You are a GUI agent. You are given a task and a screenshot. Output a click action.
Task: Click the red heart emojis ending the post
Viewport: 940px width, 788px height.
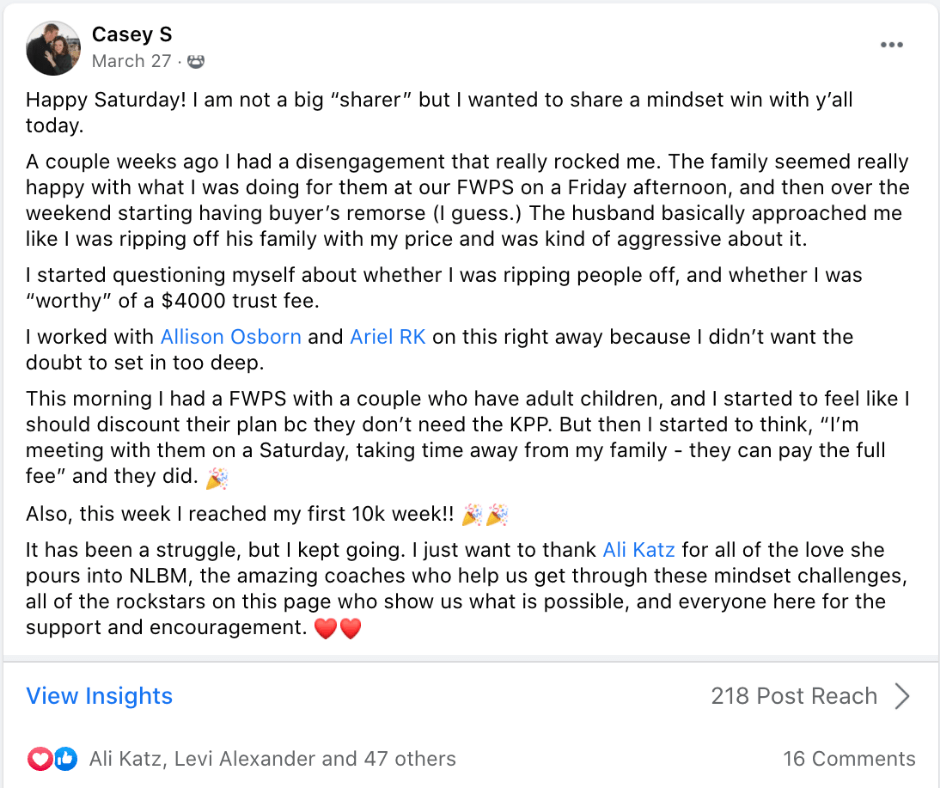[x=338, y=628]
